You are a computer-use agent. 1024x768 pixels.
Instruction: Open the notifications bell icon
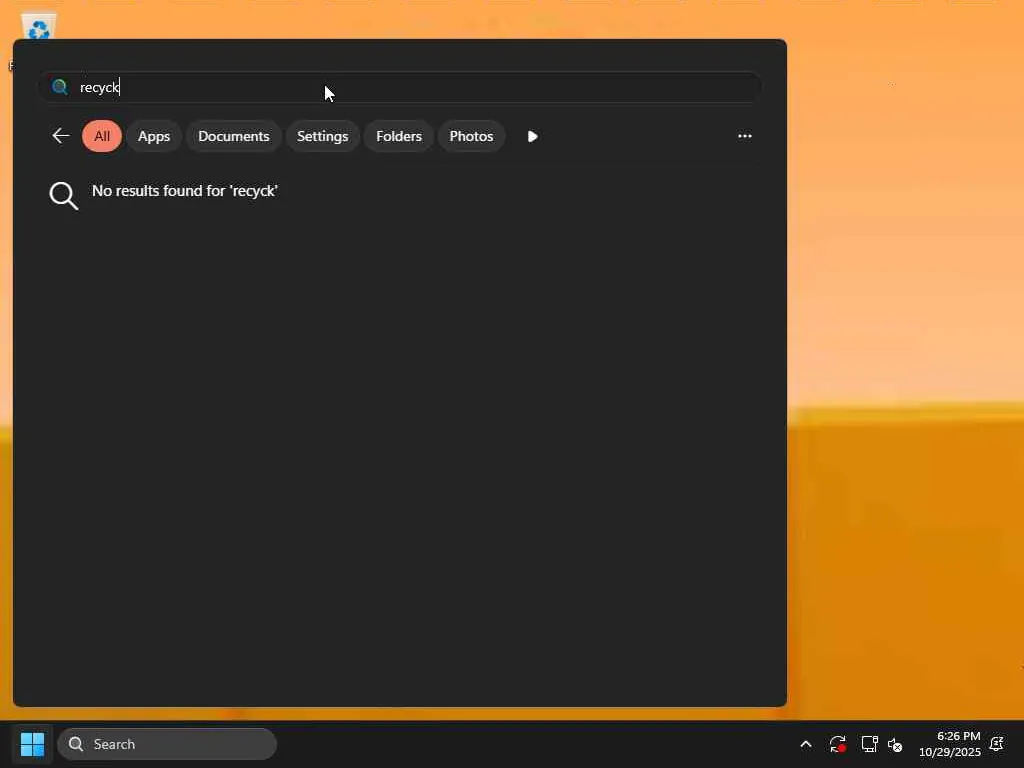tap(997, 744)
